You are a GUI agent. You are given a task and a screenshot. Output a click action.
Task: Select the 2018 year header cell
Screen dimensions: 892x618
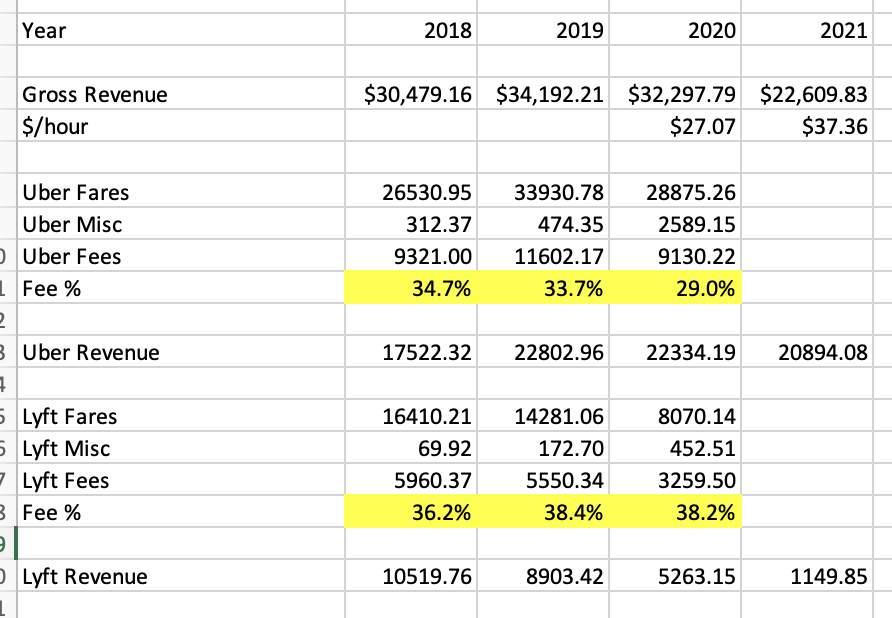click(411, 30)
